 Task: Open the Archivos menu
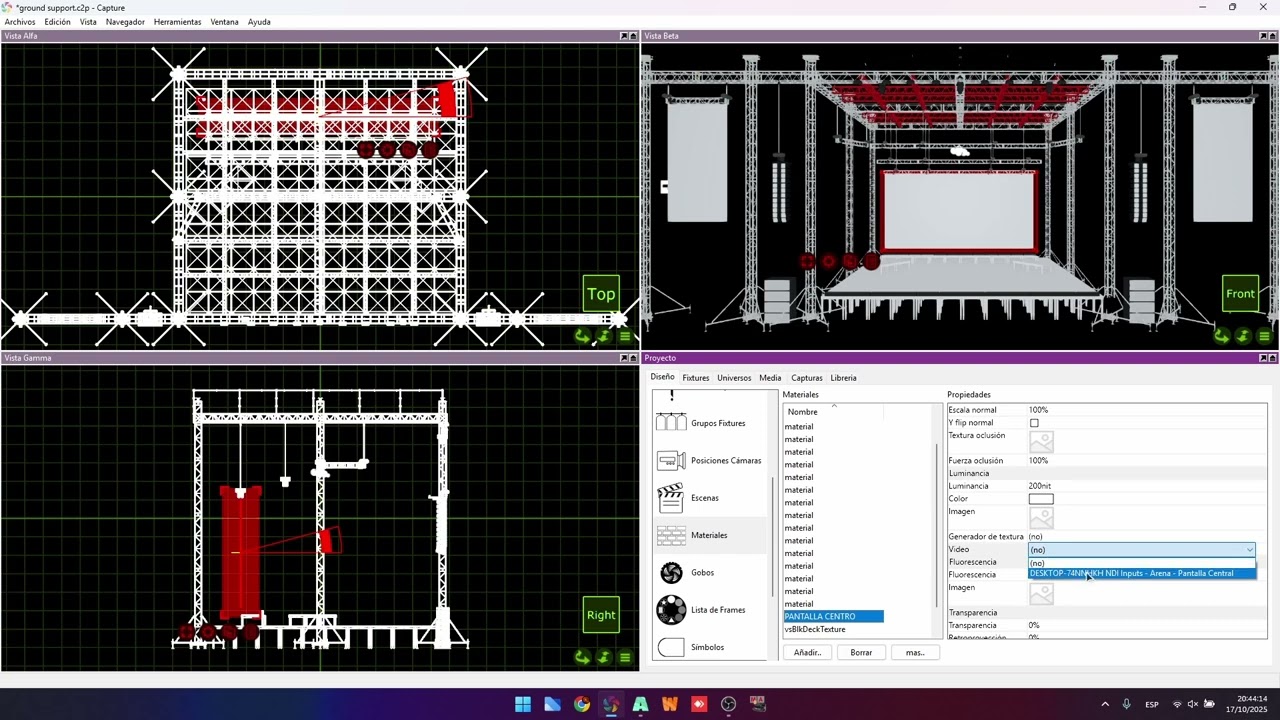pyautogui.click(x=20, y=22)
